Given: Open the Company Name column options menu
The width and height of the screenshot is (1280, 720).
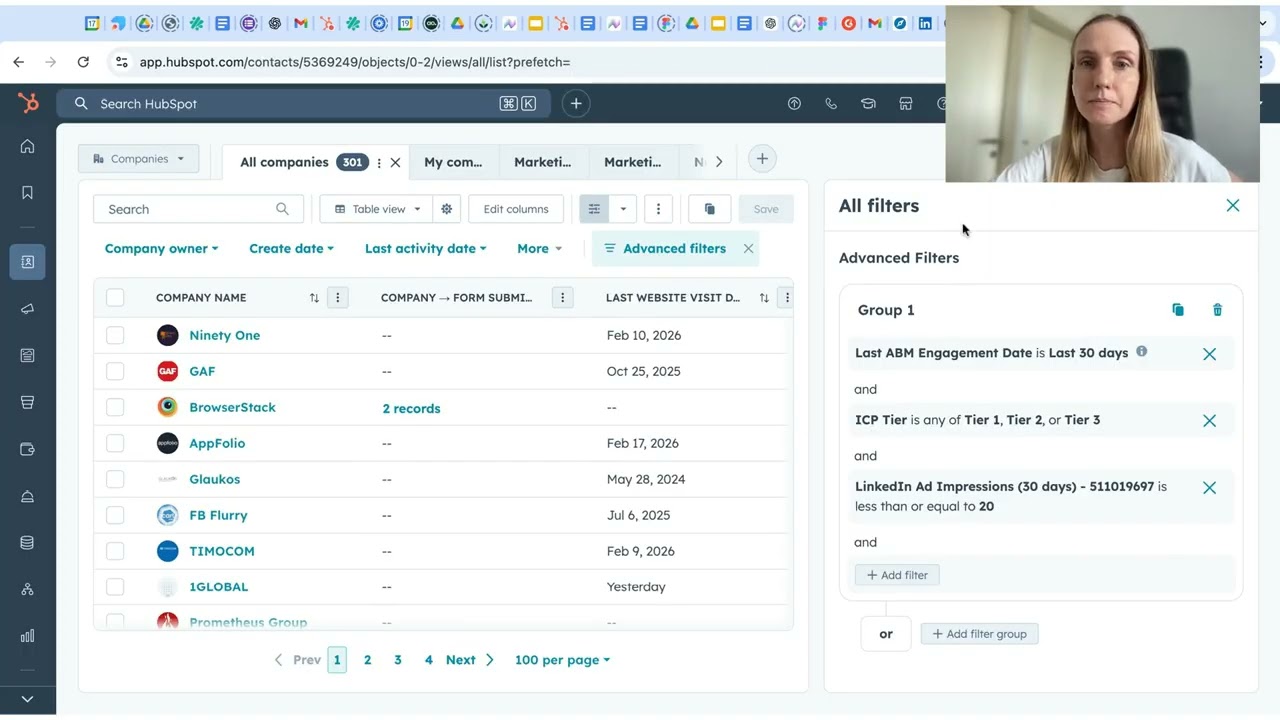Looking at the screenshot, I should click(338, 298).
